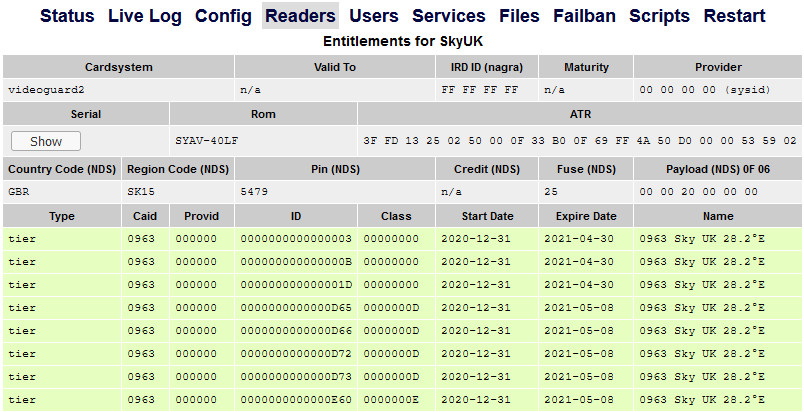Click the Start Date column header

coord(487,216)
